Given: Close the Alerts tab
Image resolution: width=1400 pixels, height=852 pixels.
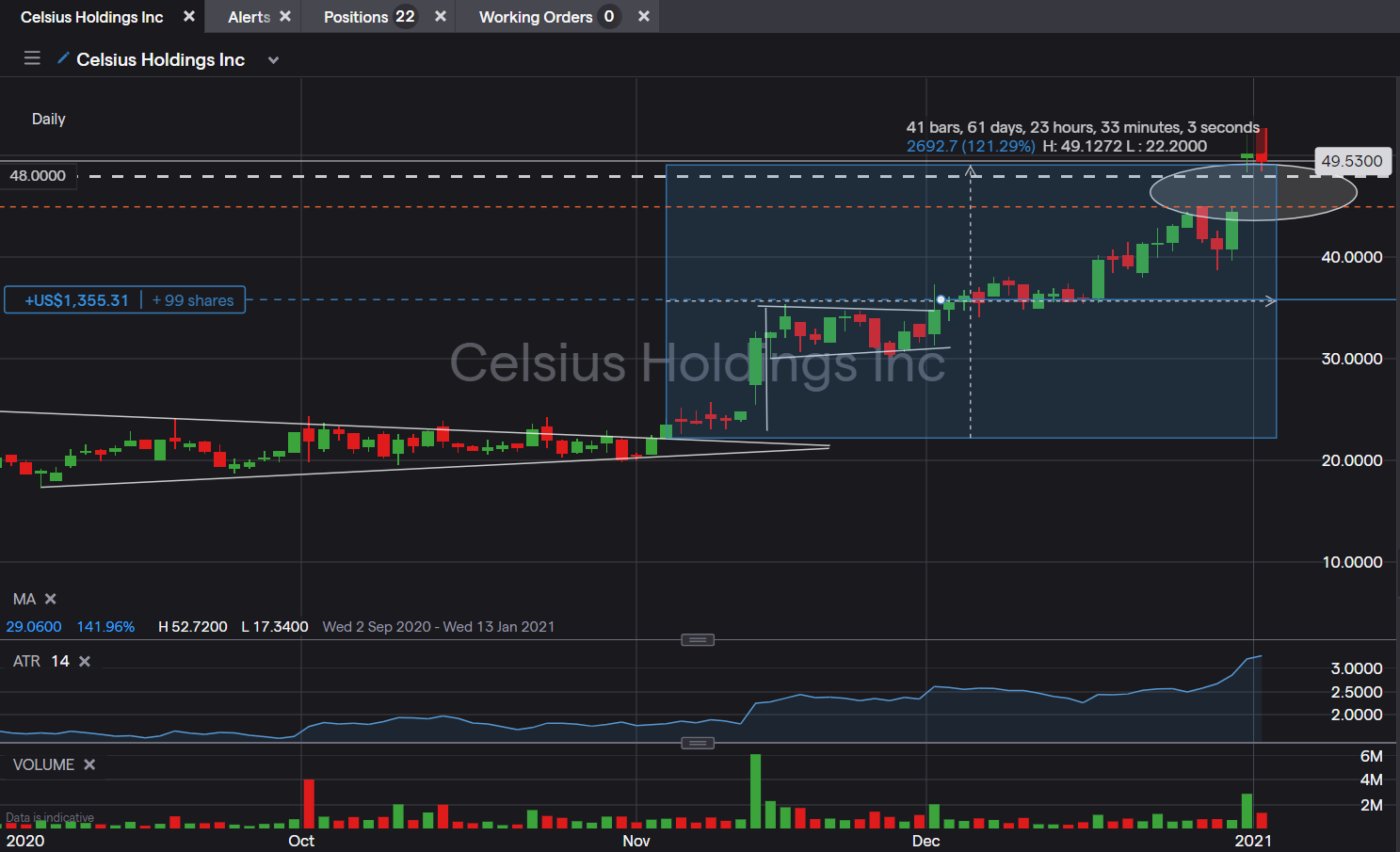Looking at the screenshot, I should click(285, 16).
